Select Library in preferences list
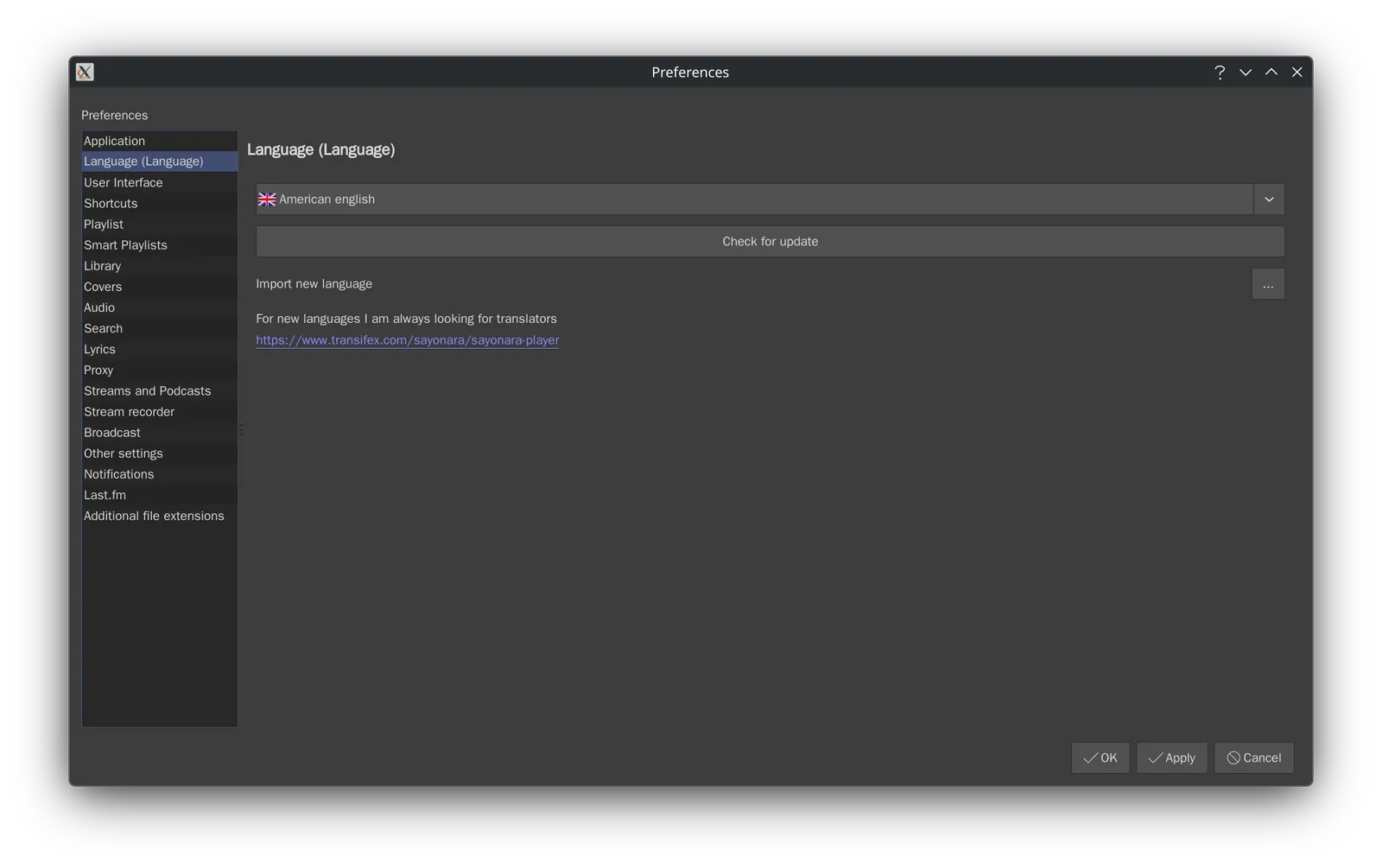Image resolution: width=1382 pixels, height=868 pixels. (160, 266)
